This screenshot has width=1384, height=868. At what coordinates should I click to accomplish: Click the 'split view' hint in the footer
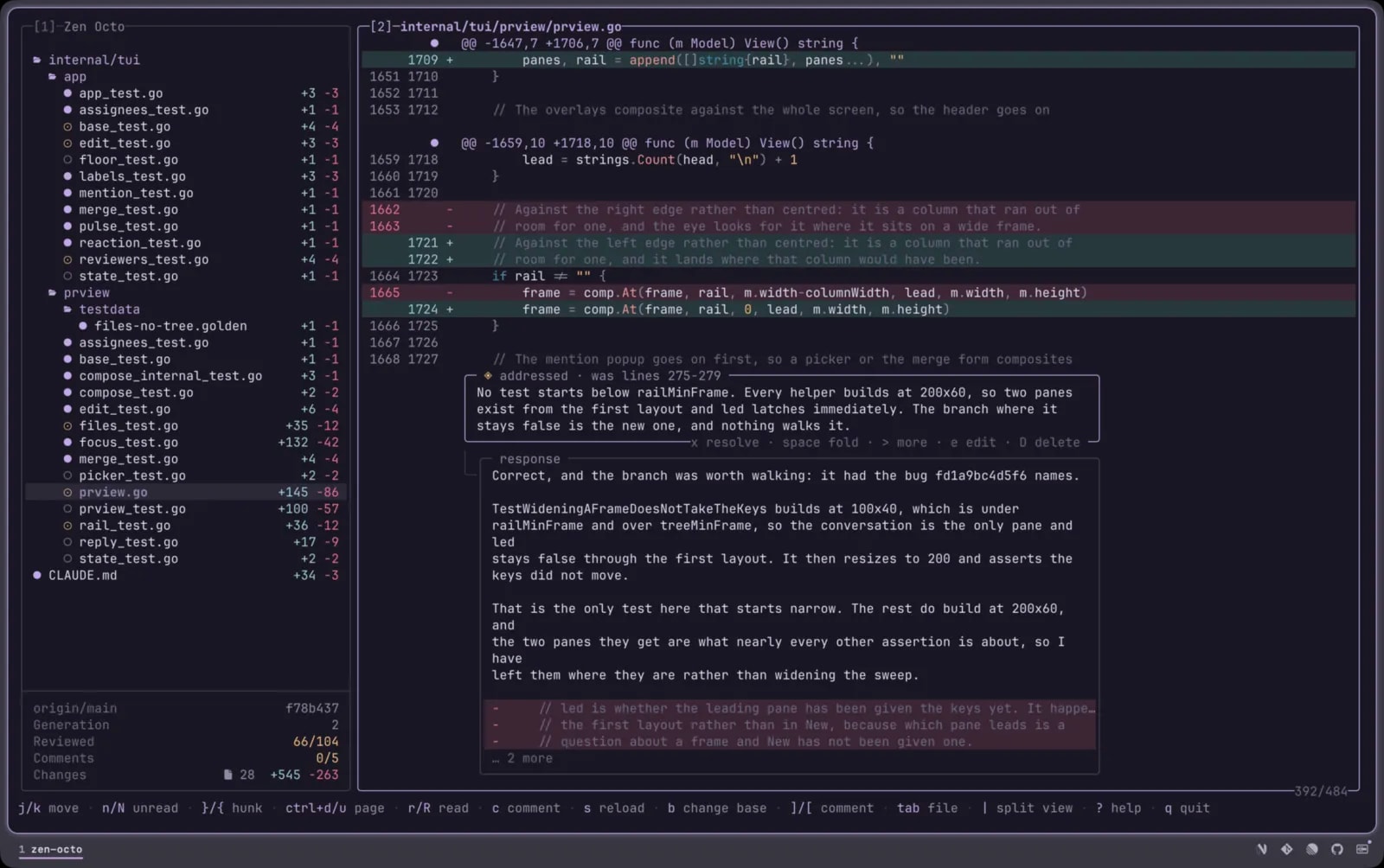[1027, 808]
